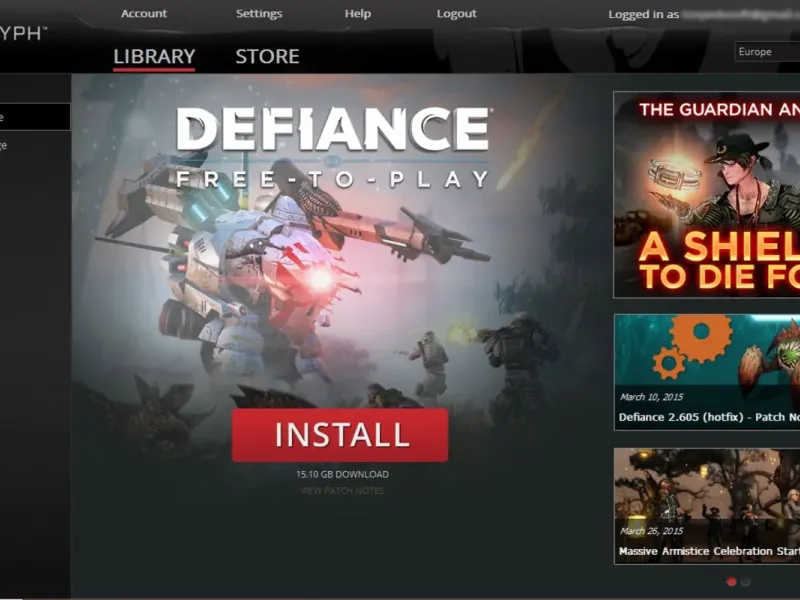Screen dimensions: 800x600
Task: Click the Defiance Free-To-Play title logo
Action: tap(333, 147)
